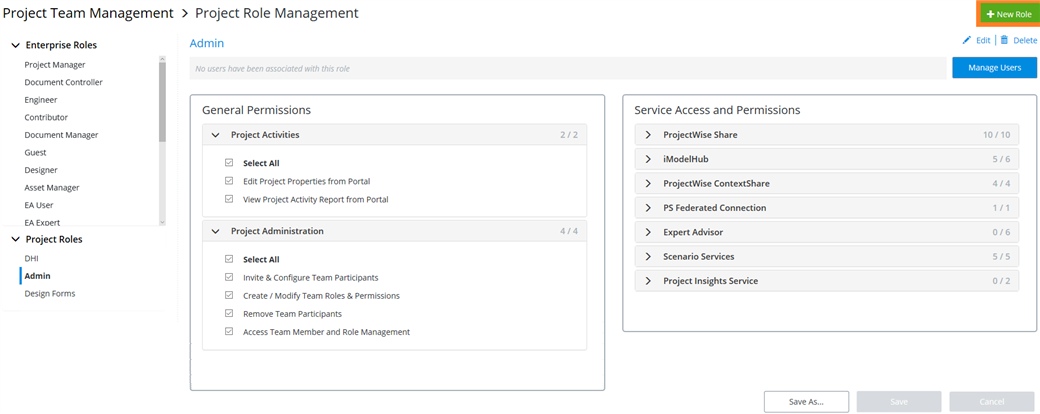Select the Design Forms project role
The width and height of the screenshot is (1040, 414).
(x=50, y=294)
